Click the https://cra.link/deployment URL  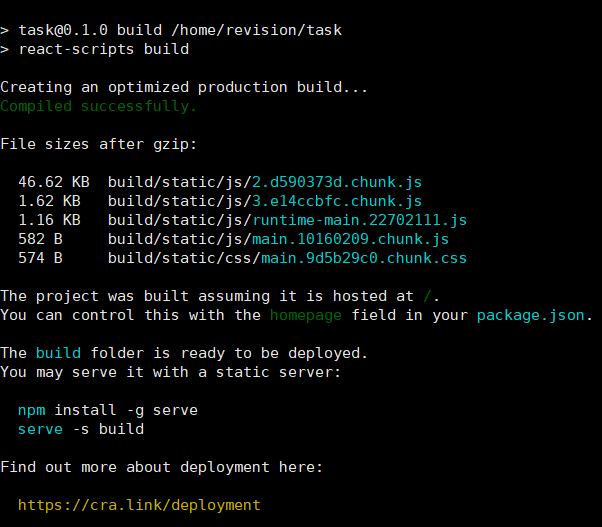pyautogui.click(x=139, y=505)
